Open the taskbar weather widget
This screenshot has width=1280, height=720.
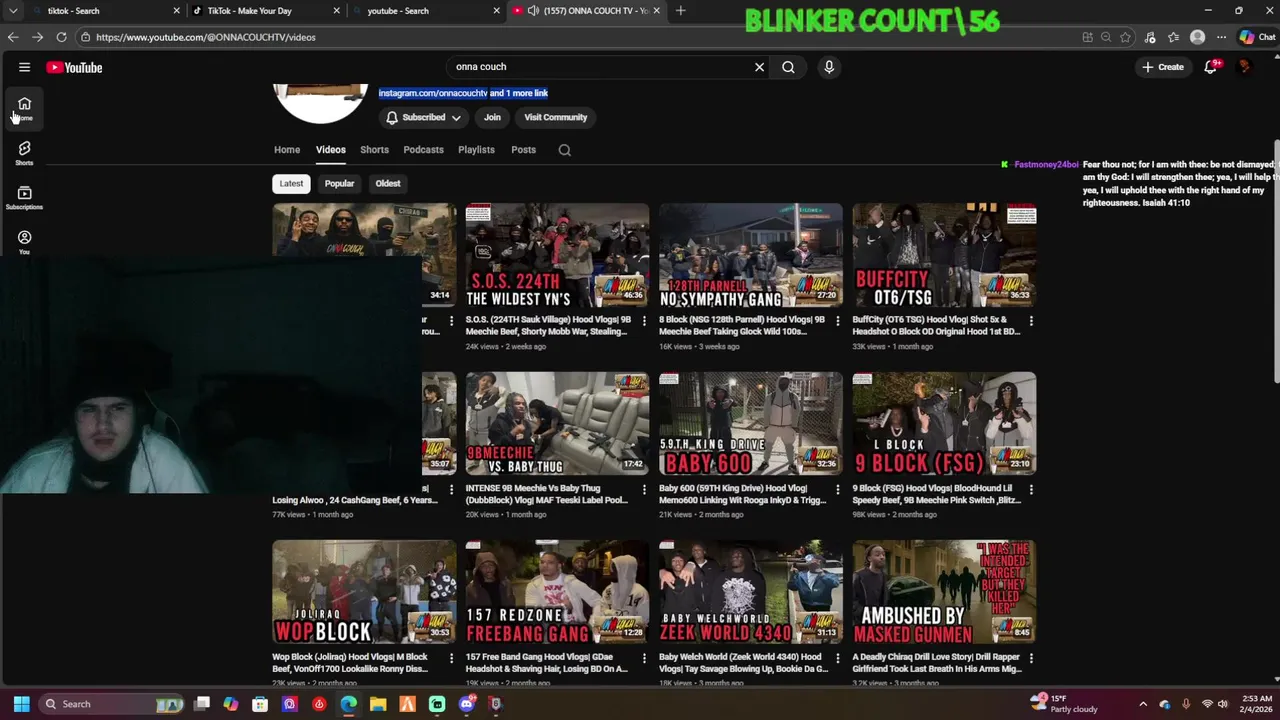point(1065,704)
